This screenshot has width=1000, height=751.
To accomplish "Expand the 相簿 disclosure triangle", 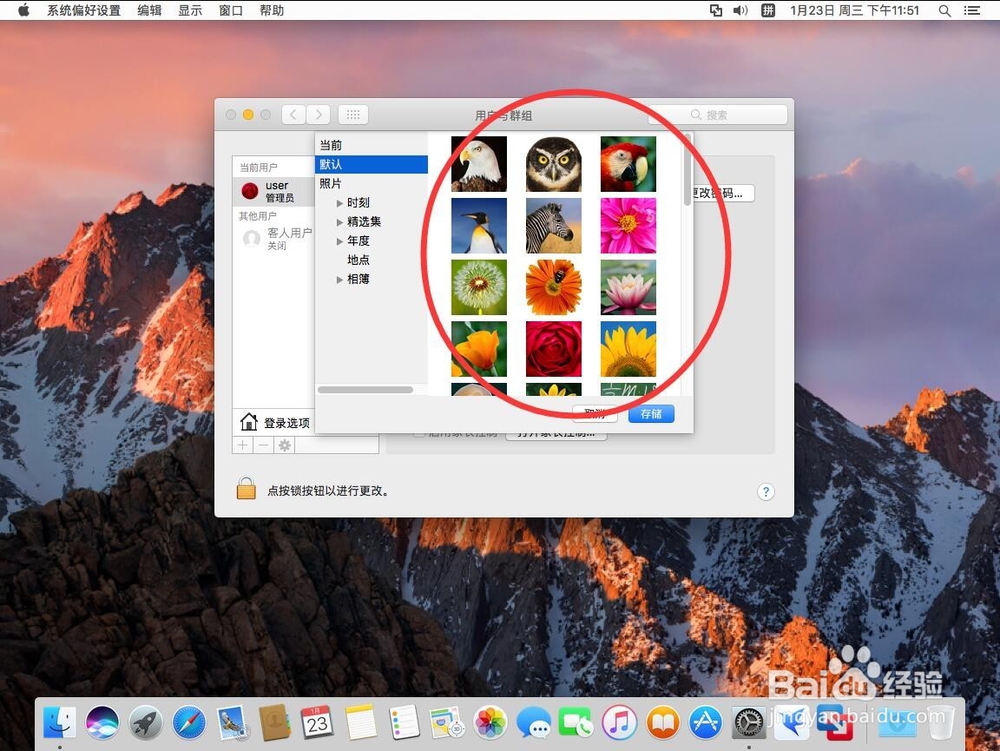I will (x=339, y=279).
